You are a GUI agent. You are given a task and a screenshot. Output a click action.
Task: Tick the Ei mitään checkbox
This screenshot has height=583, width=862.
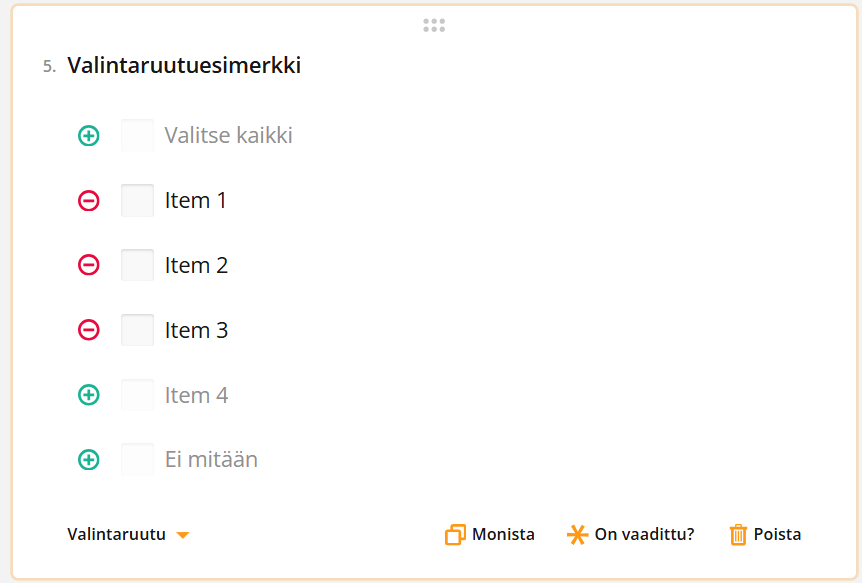tap(137, 459)
